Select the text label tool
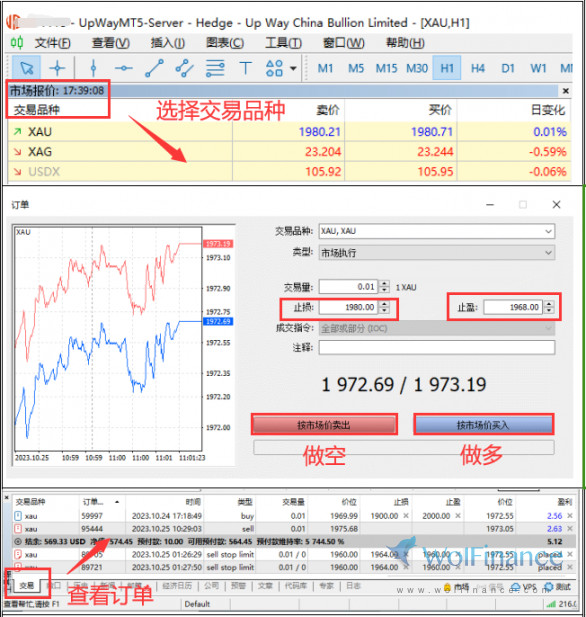The image size is (586, 617). point(246,68)
